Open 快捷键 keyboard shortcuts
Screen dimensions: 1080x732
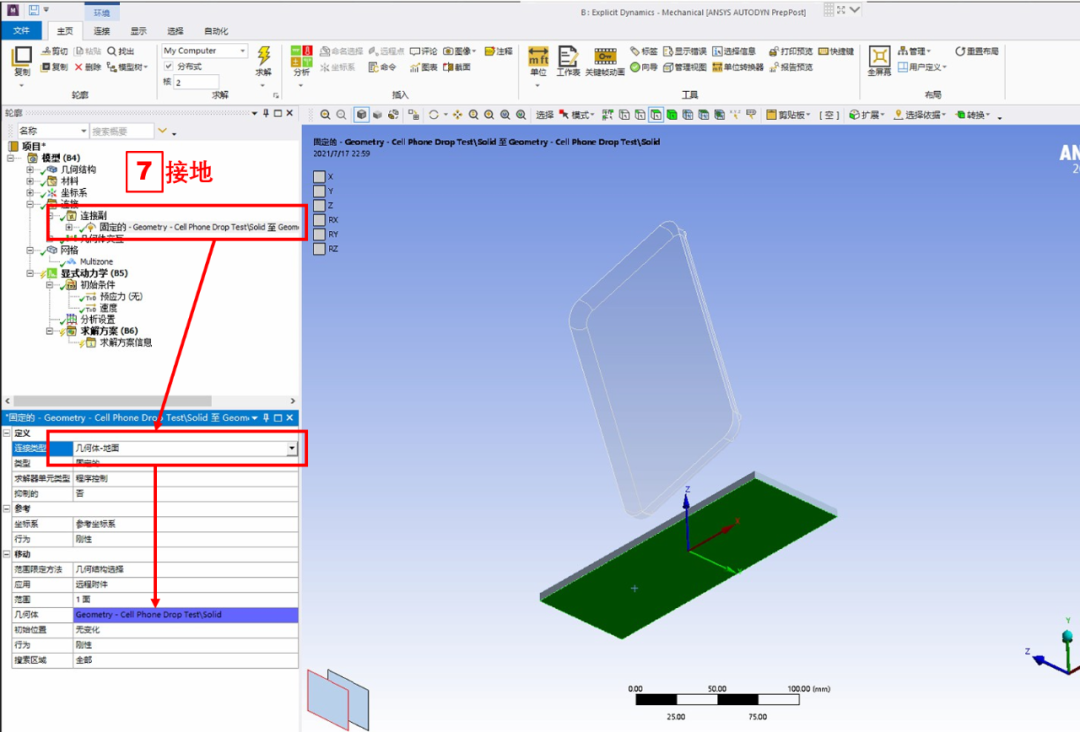(836, 51)
